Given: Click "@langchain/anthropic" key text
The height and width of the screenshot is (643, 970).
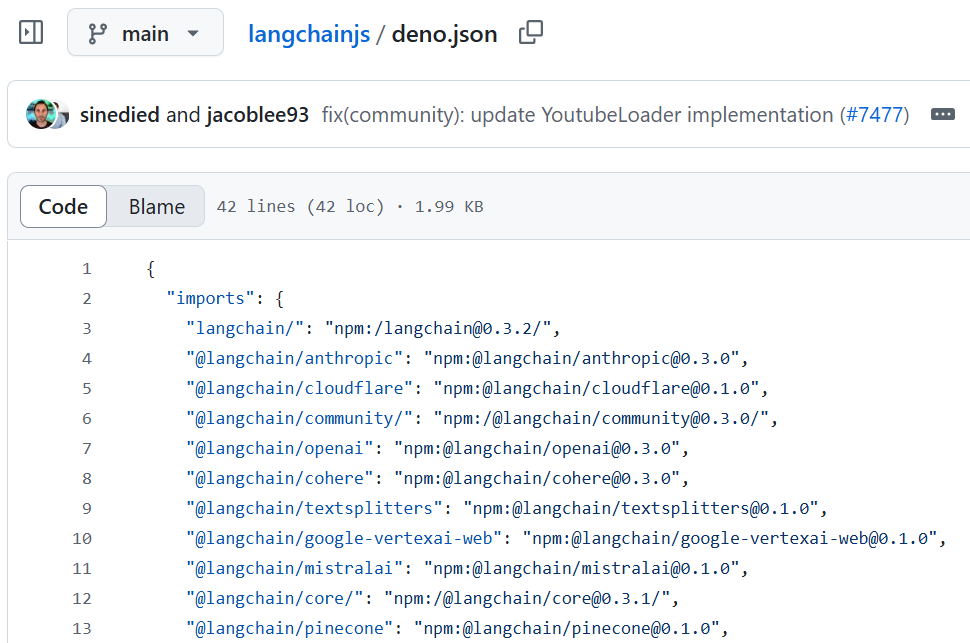Looking at the screenshot, I should click(294, 358).
